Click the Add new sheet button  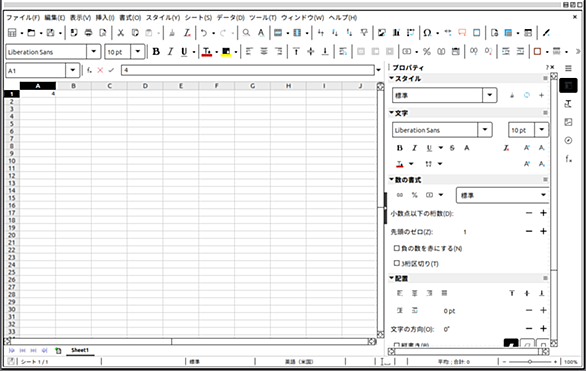(x=58, y=350)
